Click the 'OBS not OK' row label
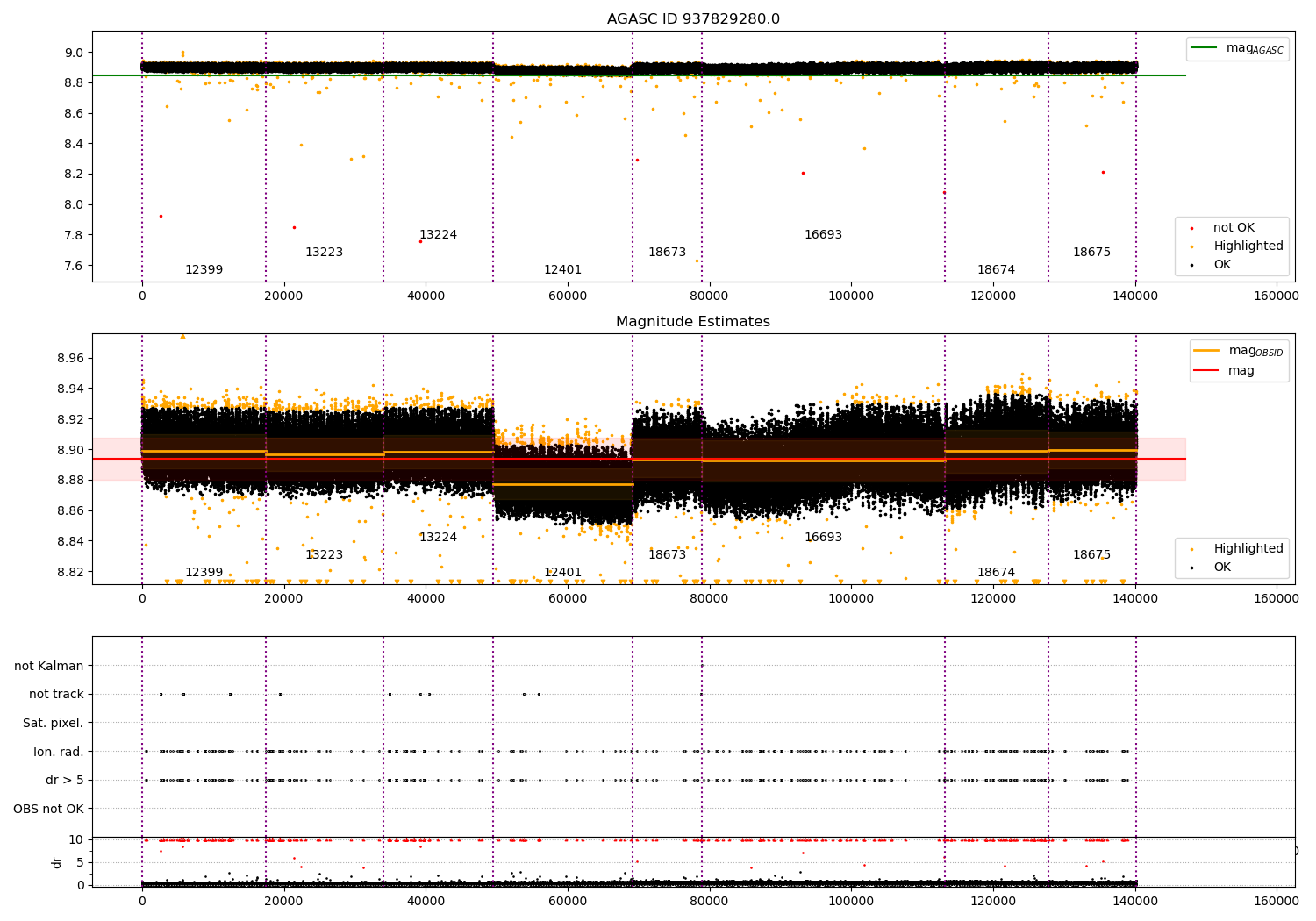The width and height of the screenshot is (1316, 921). [x=49, y=809]
